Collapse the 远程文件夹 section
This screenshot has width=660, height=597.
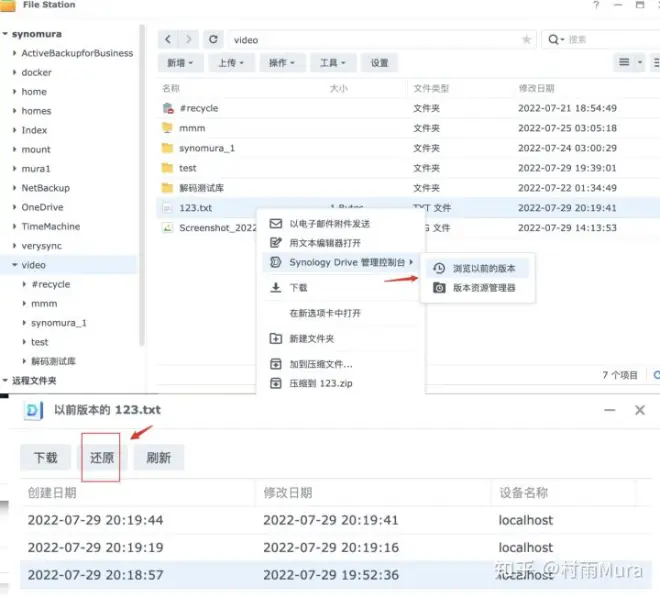[x=5, y=381]
